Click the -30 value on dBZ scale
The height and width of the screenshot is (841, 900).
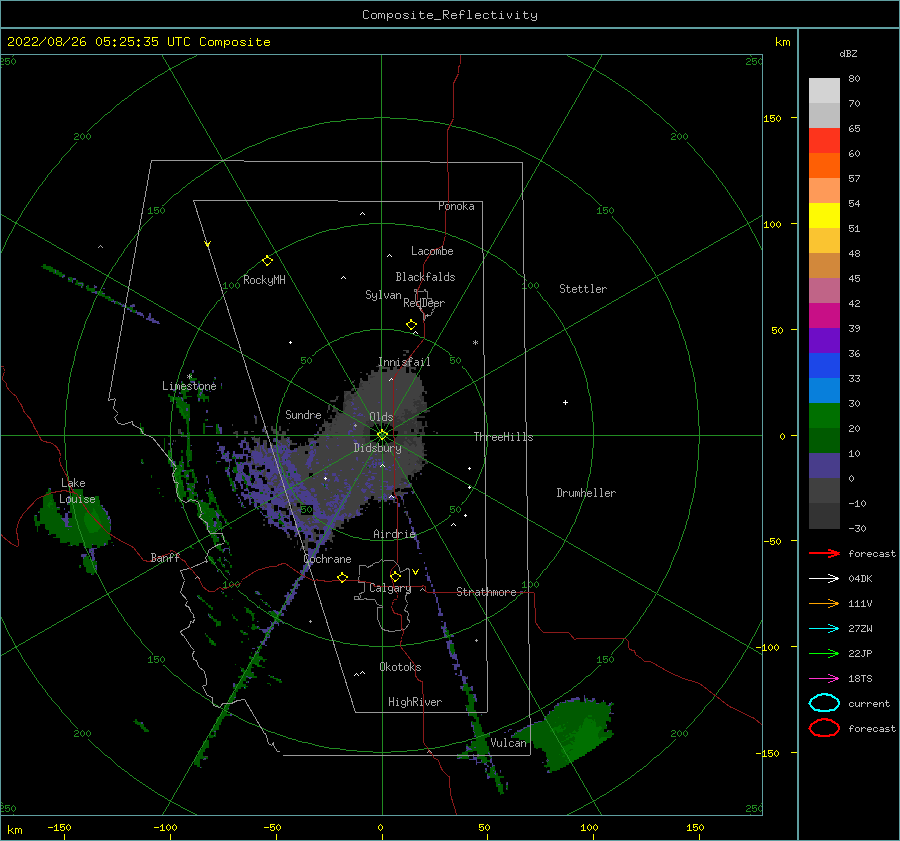[x=857, y=528]
